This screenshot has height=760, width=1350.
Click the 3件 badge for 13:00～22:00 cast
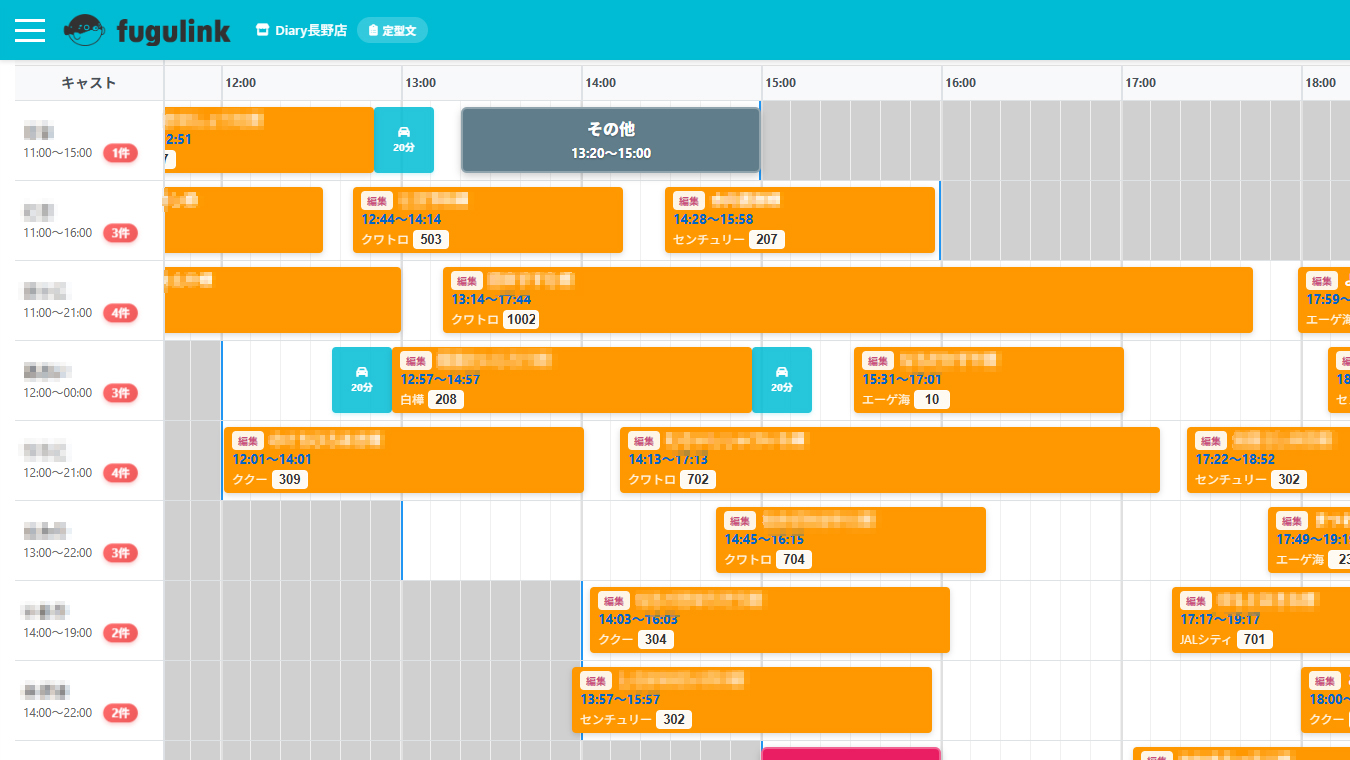tap(120, 553)
